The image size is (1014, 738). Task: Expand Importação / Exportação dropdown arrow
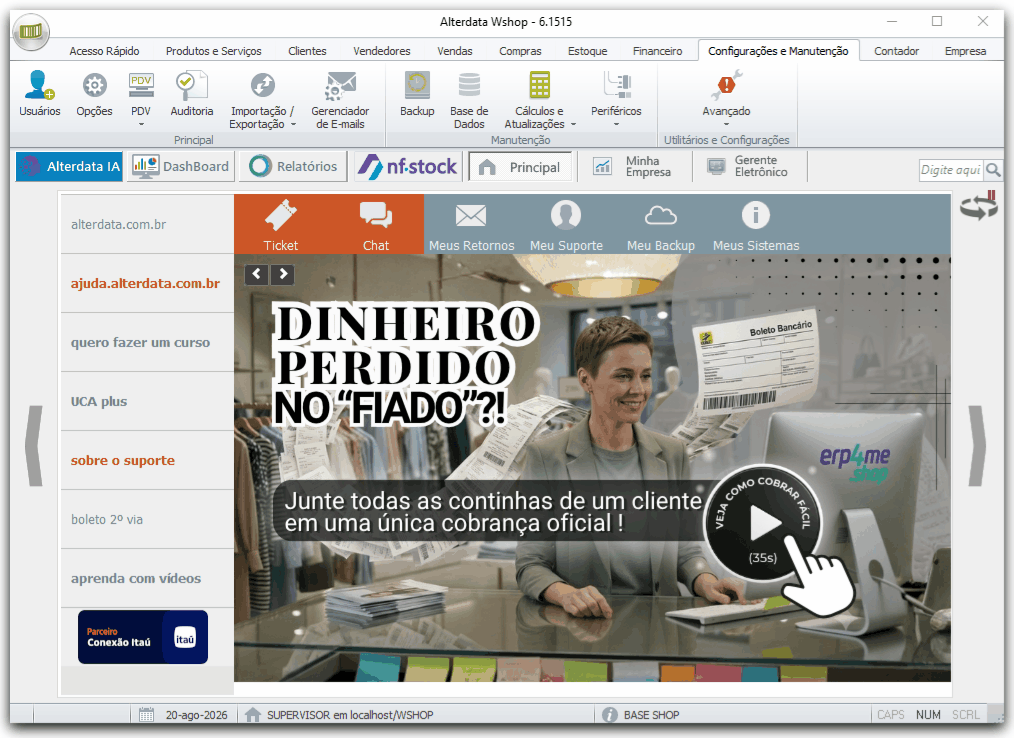pyautogui.click(x=293, y=124)
